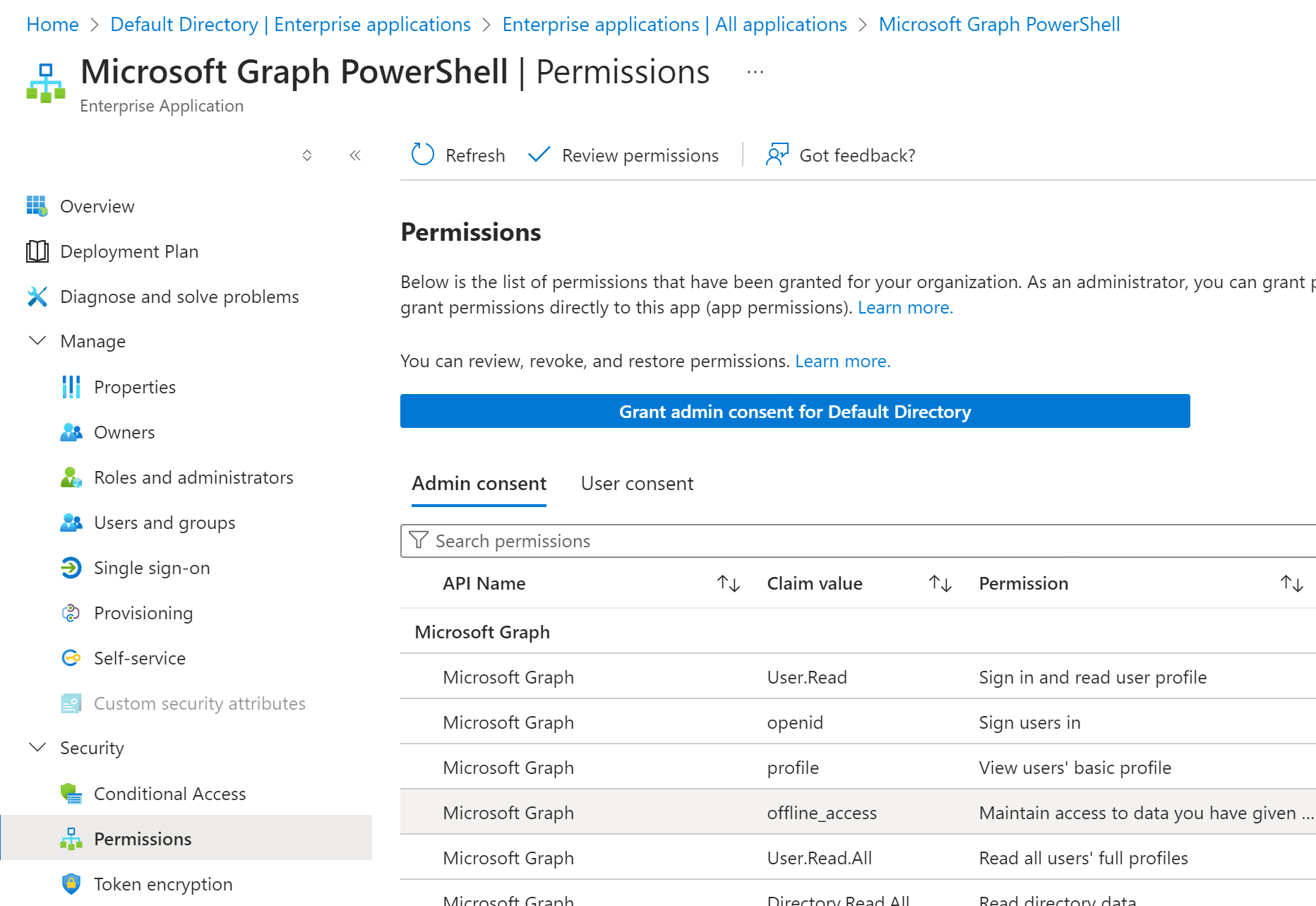Click the Microsoft Graph group header row

(x=858, y=631)
